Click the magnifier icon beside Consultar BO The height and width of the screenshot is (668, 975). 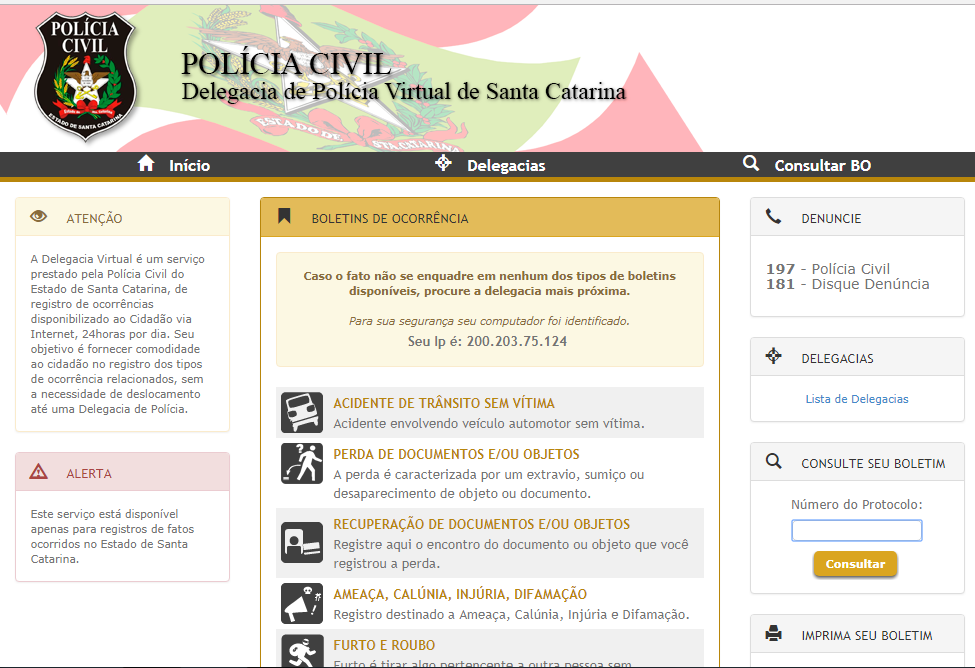point(751,164)
